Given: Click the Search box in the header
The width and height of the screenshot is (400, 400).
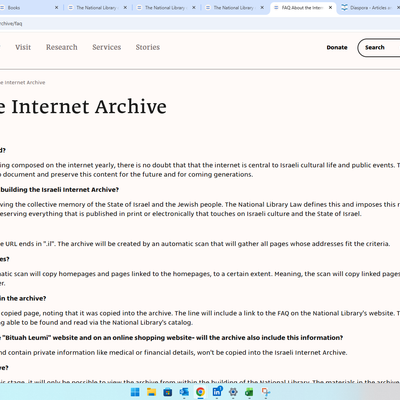Looking at the screenshot, I should (x=379, y=48).
